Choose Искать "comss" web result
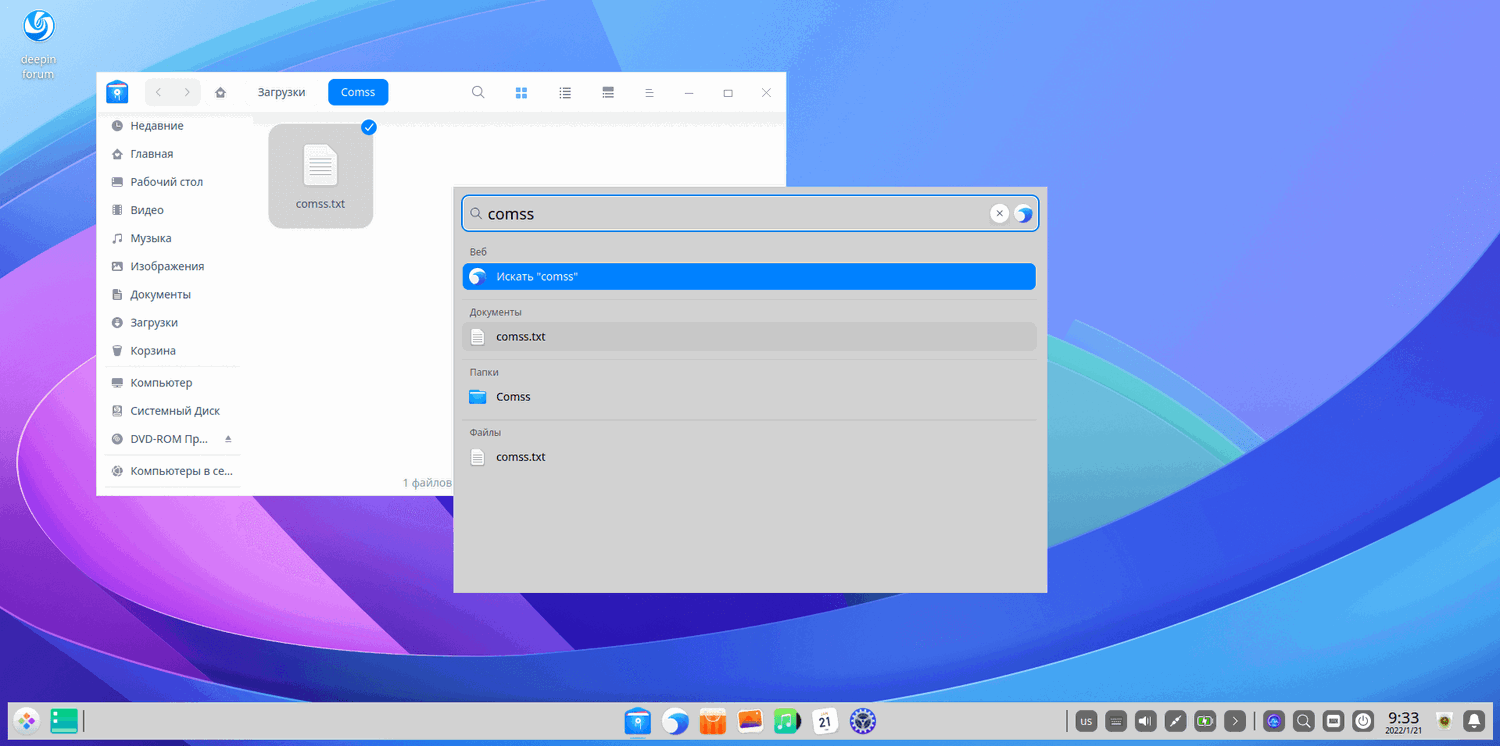This screenshot has height=746, width=1500. point(749,276)
